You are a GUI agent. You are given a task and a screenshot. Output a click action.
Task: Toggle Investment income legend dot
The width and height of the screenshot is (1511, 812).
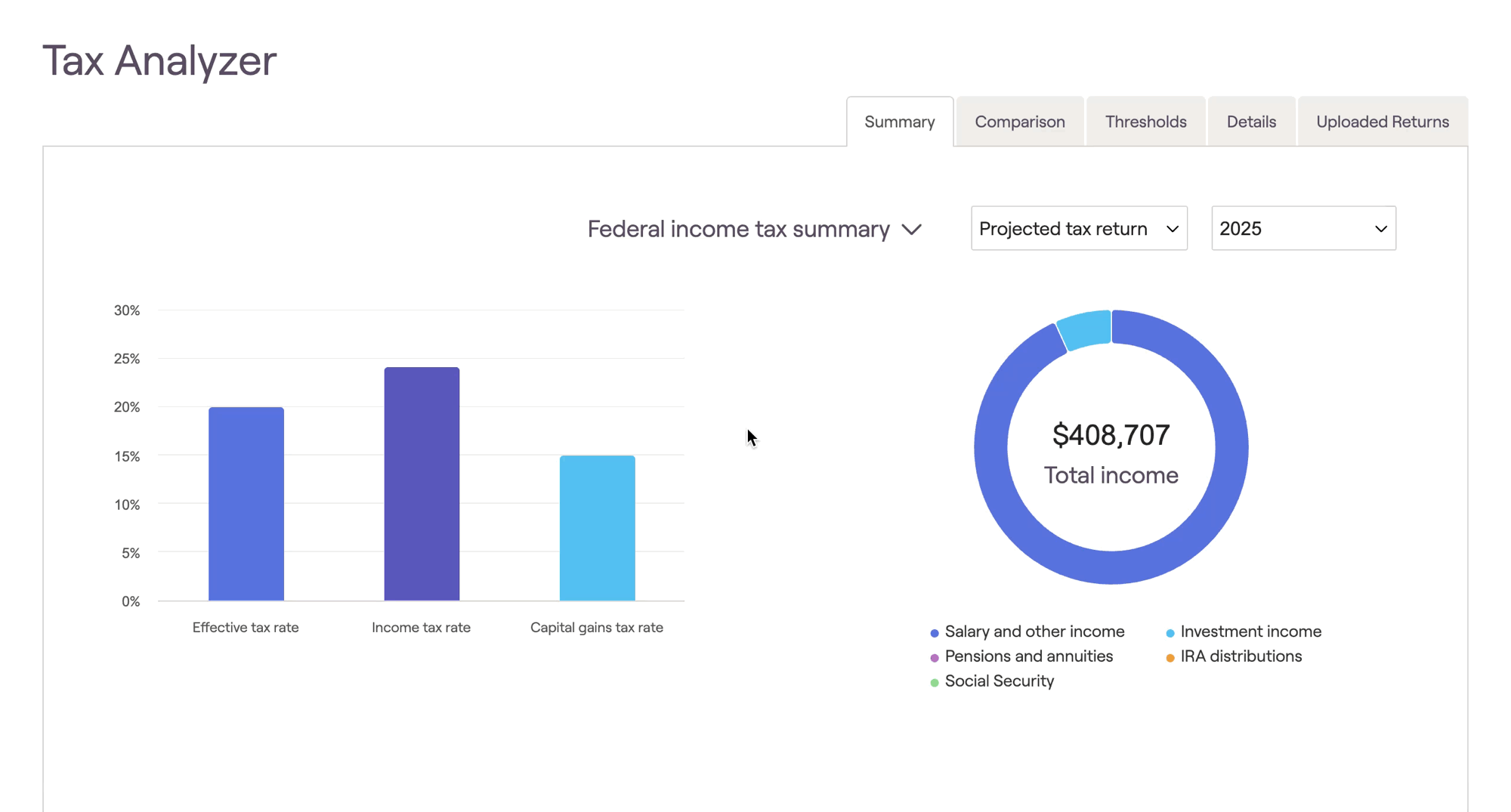click(x=1170, y=633)
